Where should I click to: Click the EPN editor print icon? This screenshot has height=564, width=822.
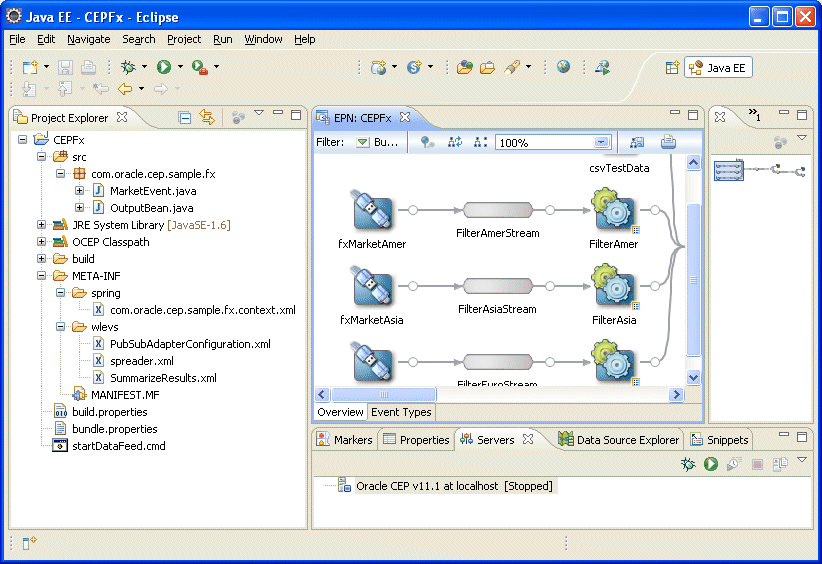(x=668, y=142)
